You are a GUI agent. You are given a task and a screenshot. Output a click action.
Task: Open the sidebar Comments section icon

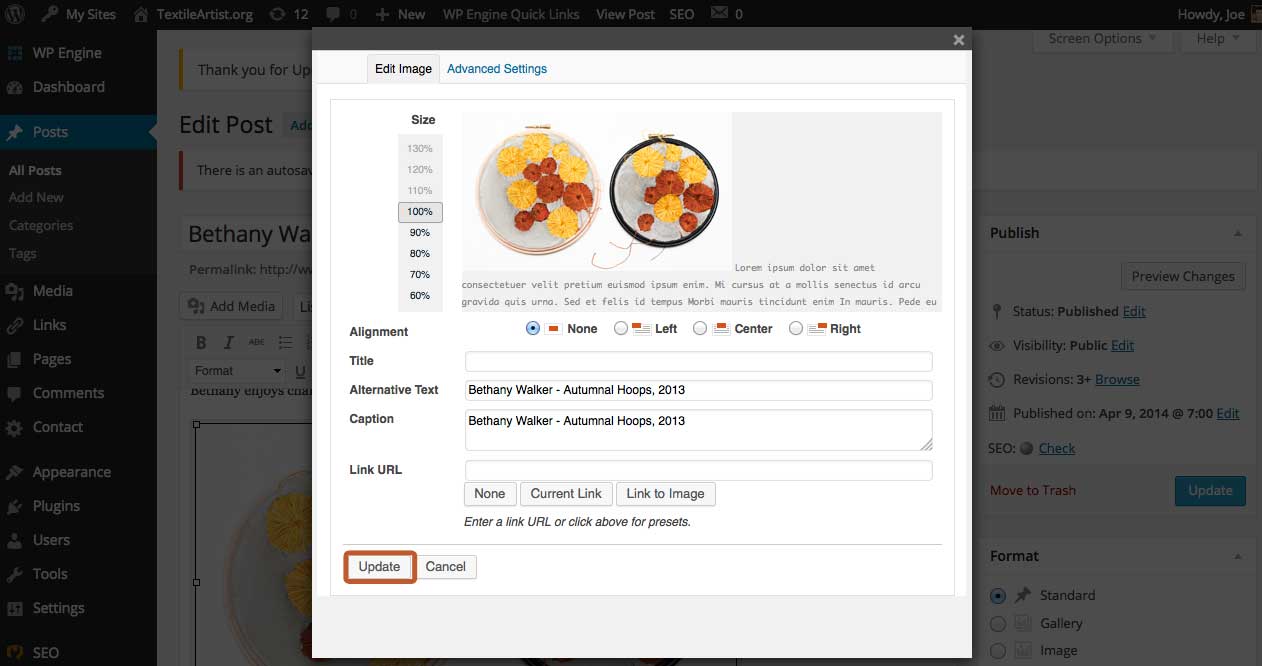coord(15,393)
